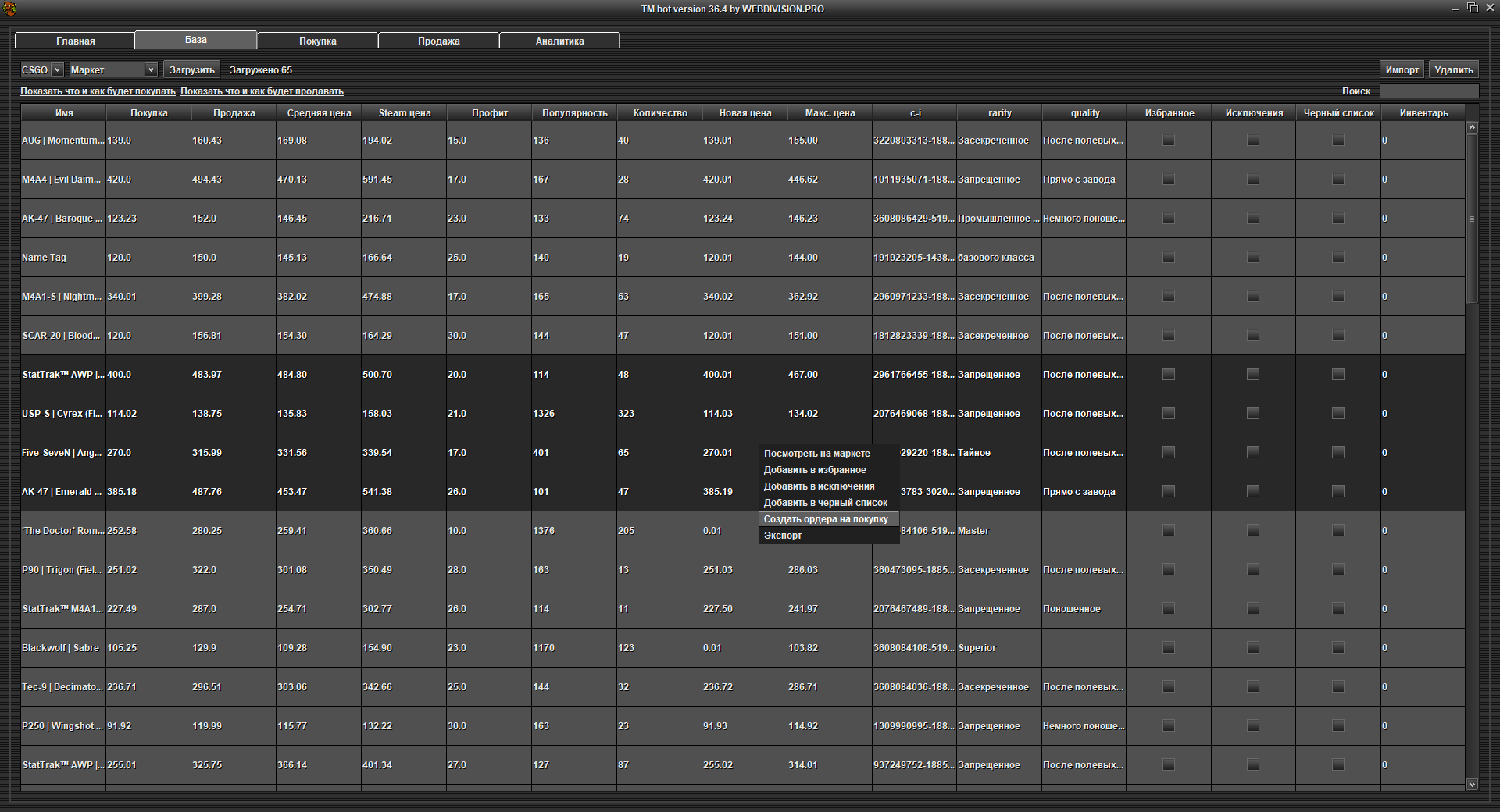Select Экспорт from the context menu
Image resolution: width=1500 pixels, height=812 pixels.
click(x=783, y=536)
